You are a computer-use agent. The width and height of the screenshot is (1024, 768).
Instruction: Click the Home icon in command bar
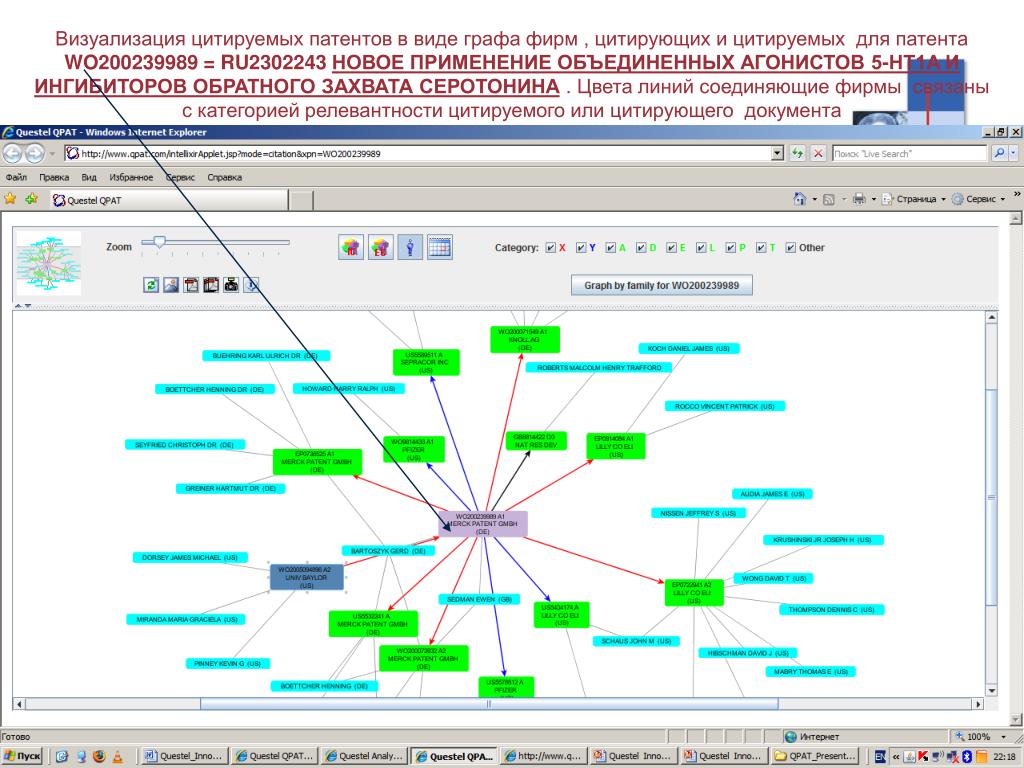pyautogui.click(x=799, y=199)
